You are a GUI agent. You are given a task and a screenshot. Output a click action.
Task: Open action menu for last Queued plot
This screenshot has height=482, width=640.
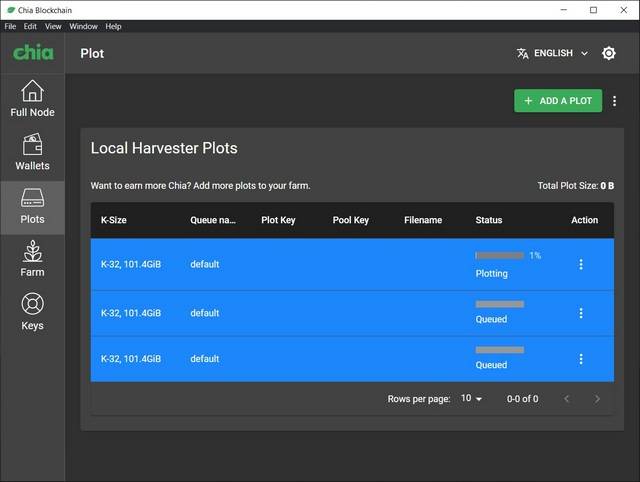point(581,359)
